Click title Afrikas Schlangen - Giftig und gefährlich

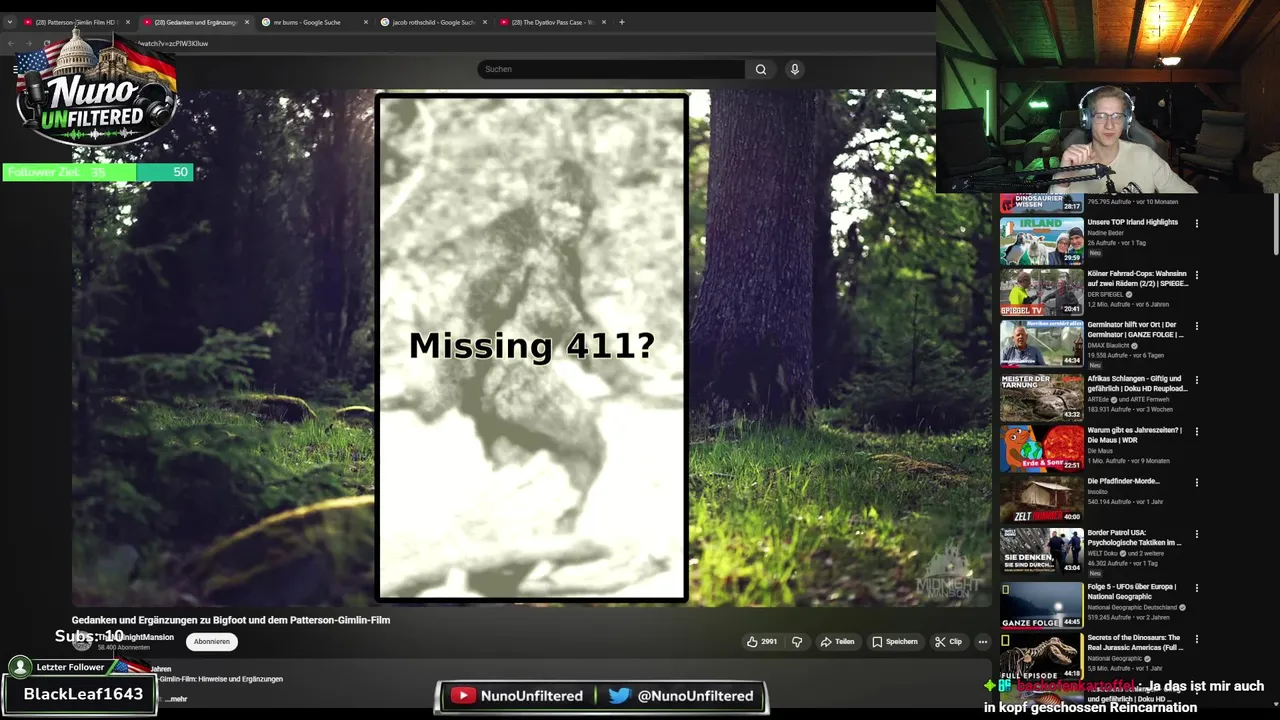(1138, 383)
